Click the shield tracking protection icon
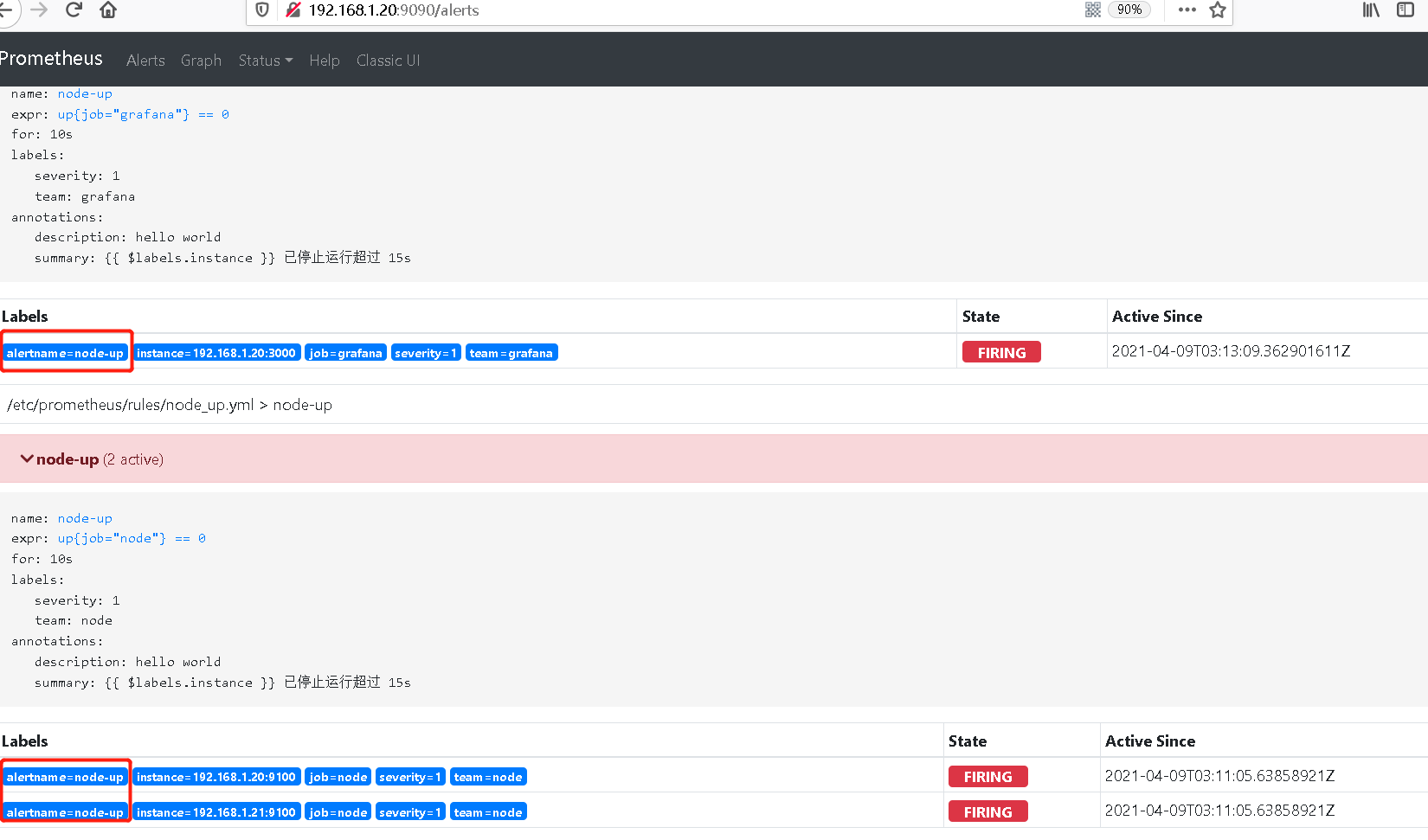This screenshot has width=1428, height=840. pyautogui.click(x=262, y=10)
